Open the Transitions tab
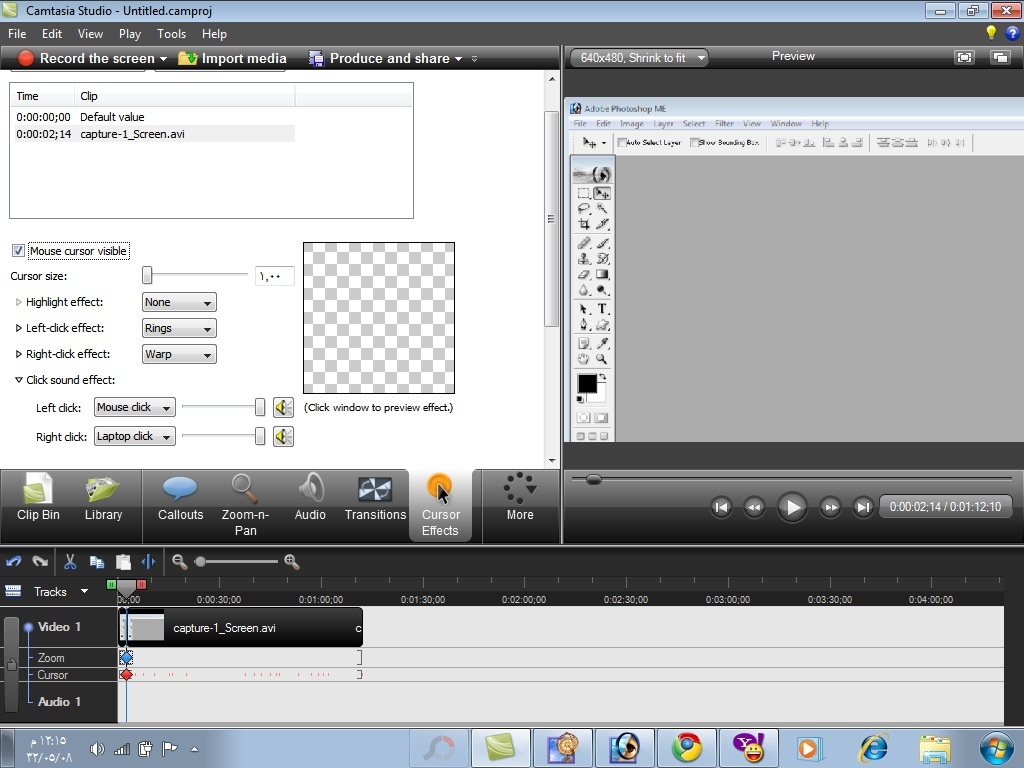This screenshot has width=1024, height=768. (x=375, y=500)
